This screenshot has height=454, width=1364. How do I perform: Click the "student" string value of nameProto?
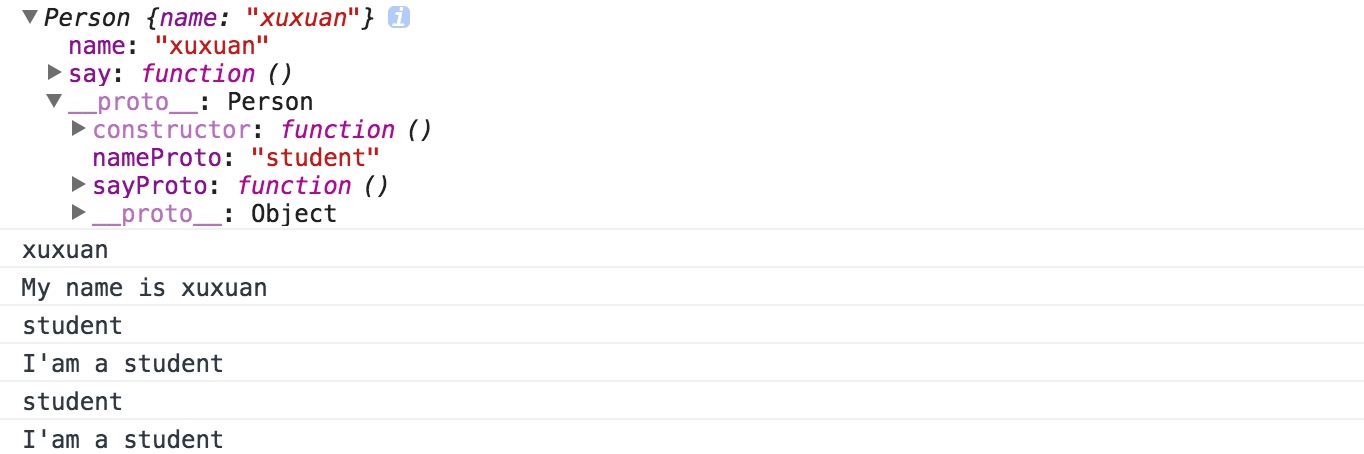coord(316,158)
